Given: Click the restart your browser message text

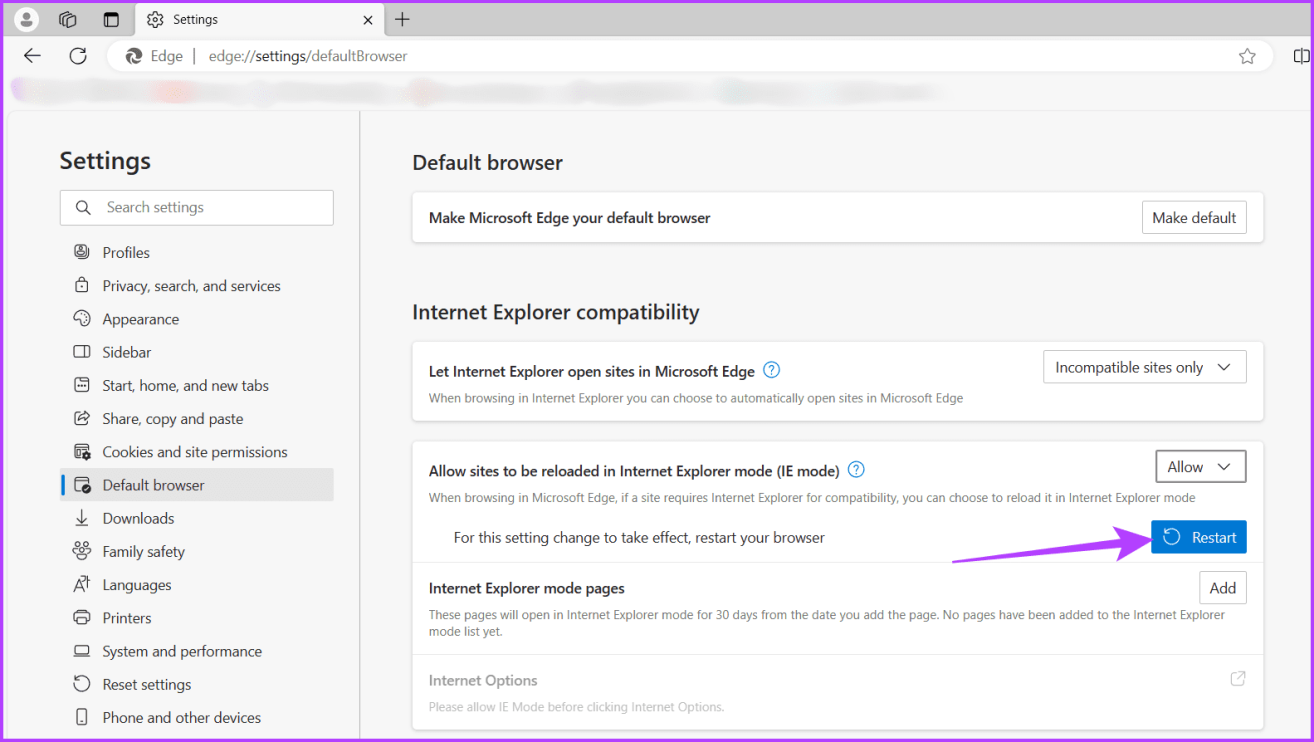Looking at the screenshot, I should point(639,537).
